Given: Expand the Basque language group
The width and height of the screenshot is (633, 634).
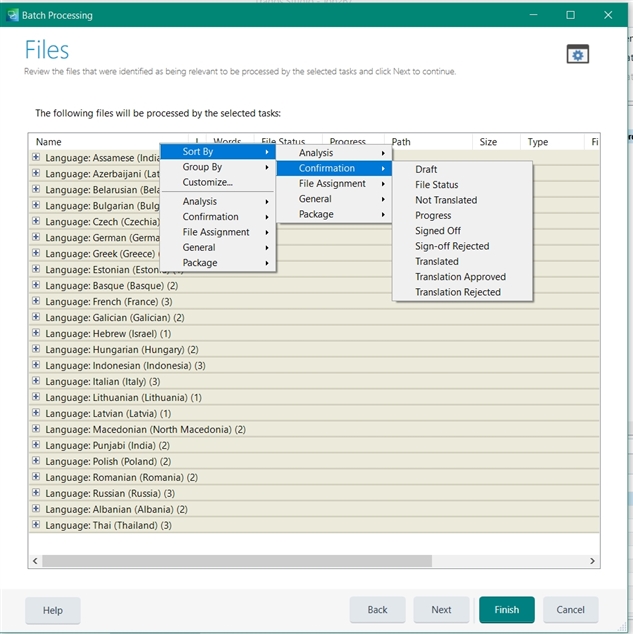Looking at the screenshot, I should click(x=36, y=285).
